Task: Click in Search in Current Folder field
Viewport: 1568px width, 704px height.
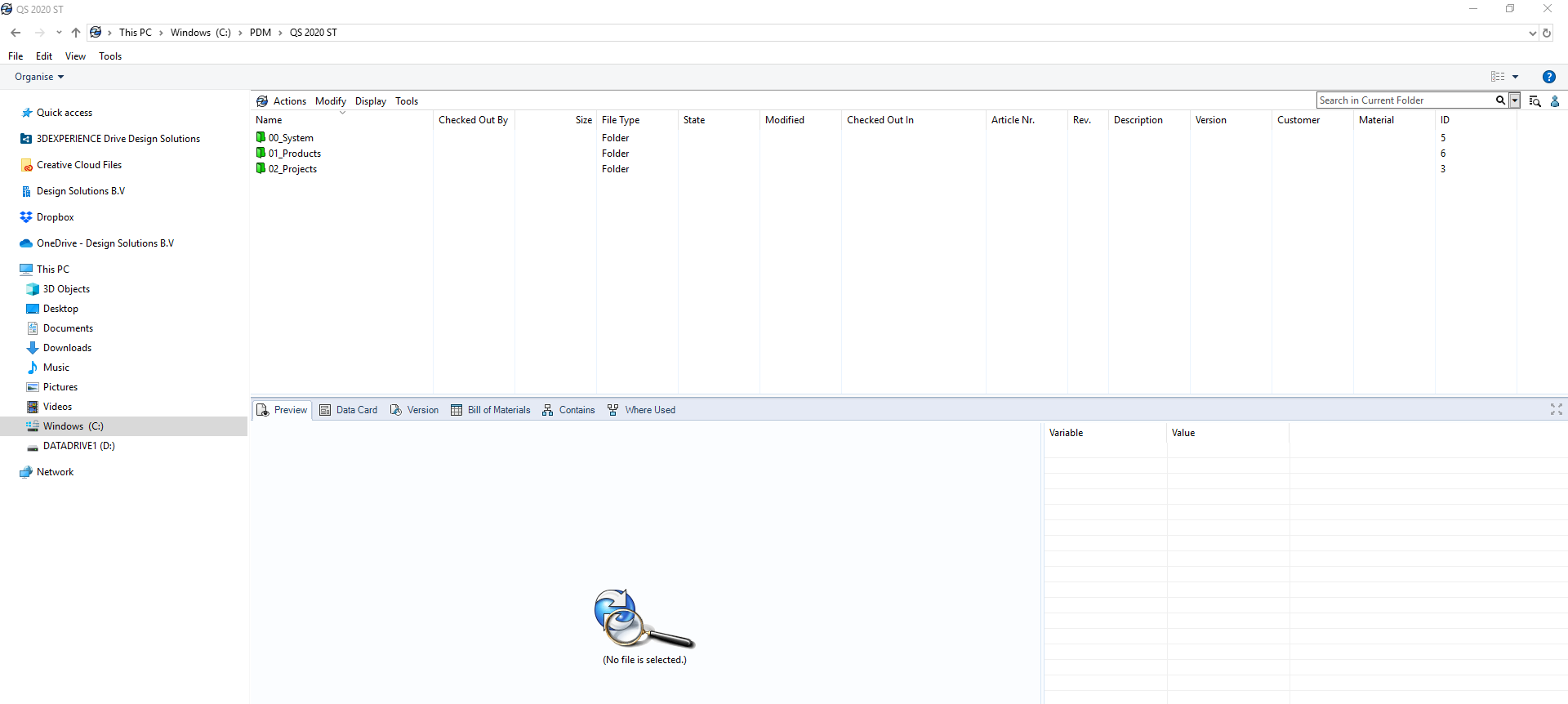Action: [1405, 100]
